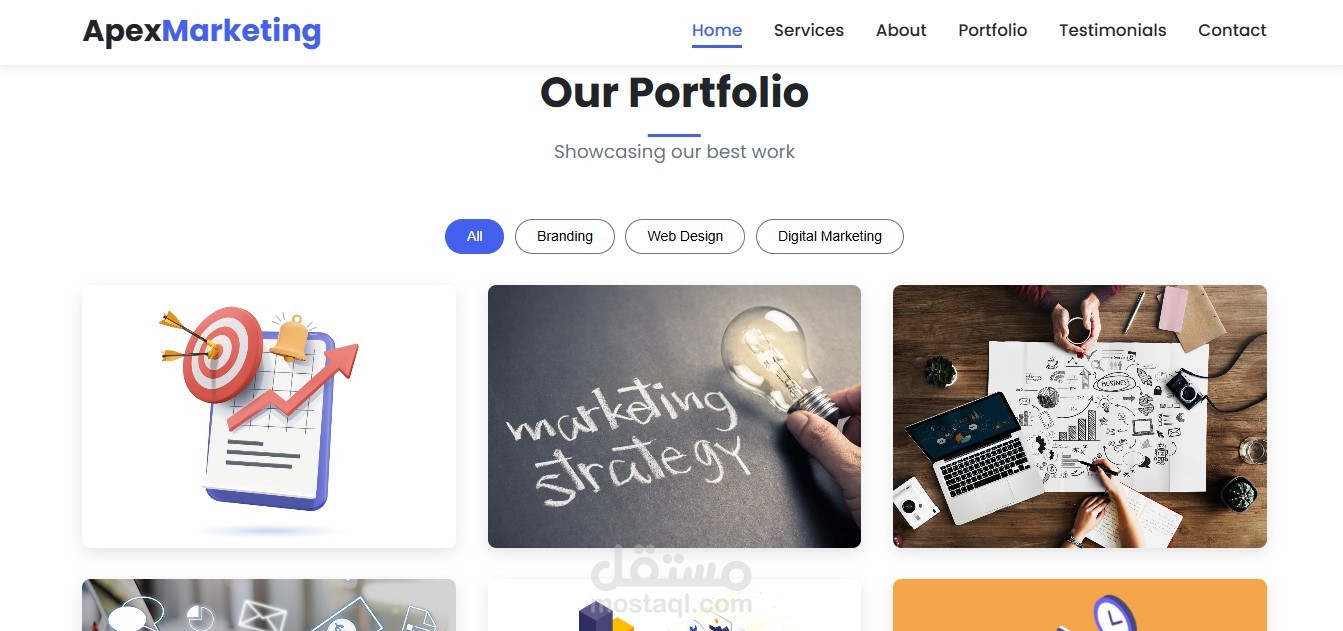Open the orange card with clock illustration
The image size is (1343, 631).
[1080, 605]
